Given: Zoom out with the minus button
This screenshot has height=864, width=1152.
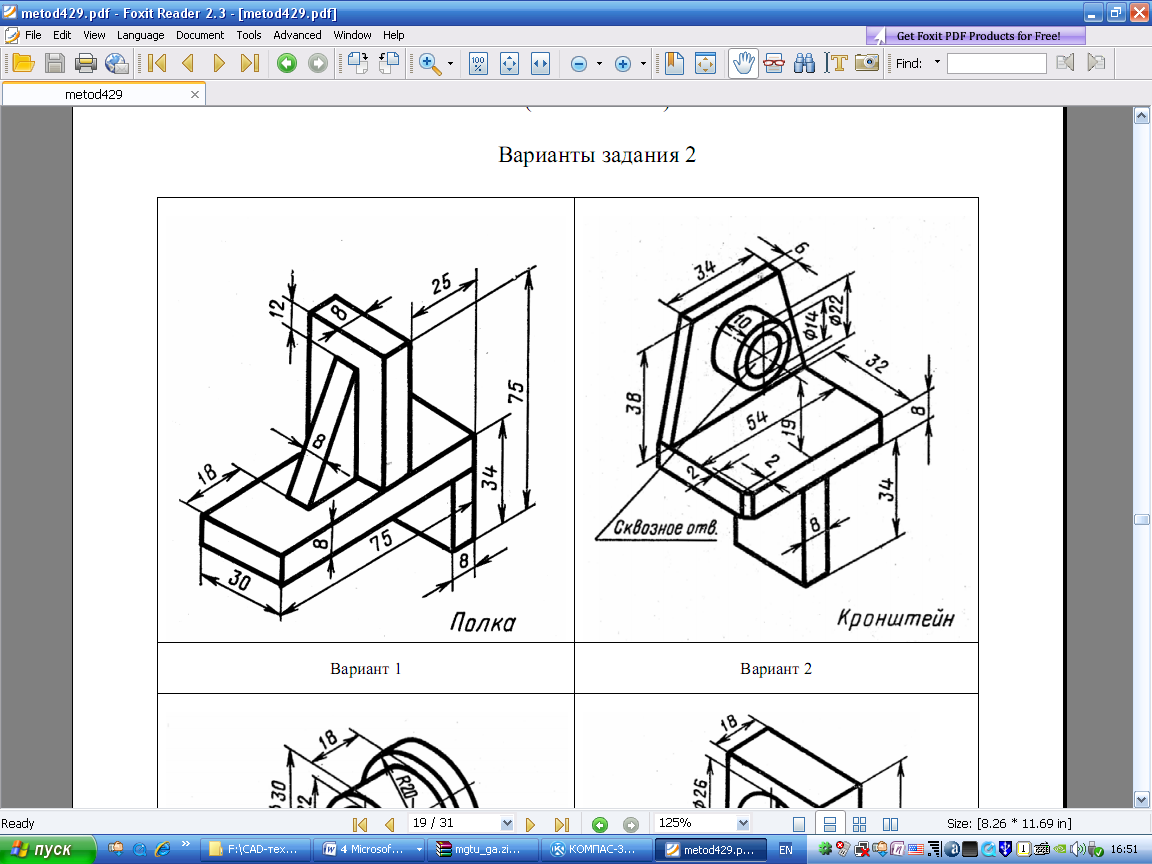Looking at the screenshot, I should point(579,64).
